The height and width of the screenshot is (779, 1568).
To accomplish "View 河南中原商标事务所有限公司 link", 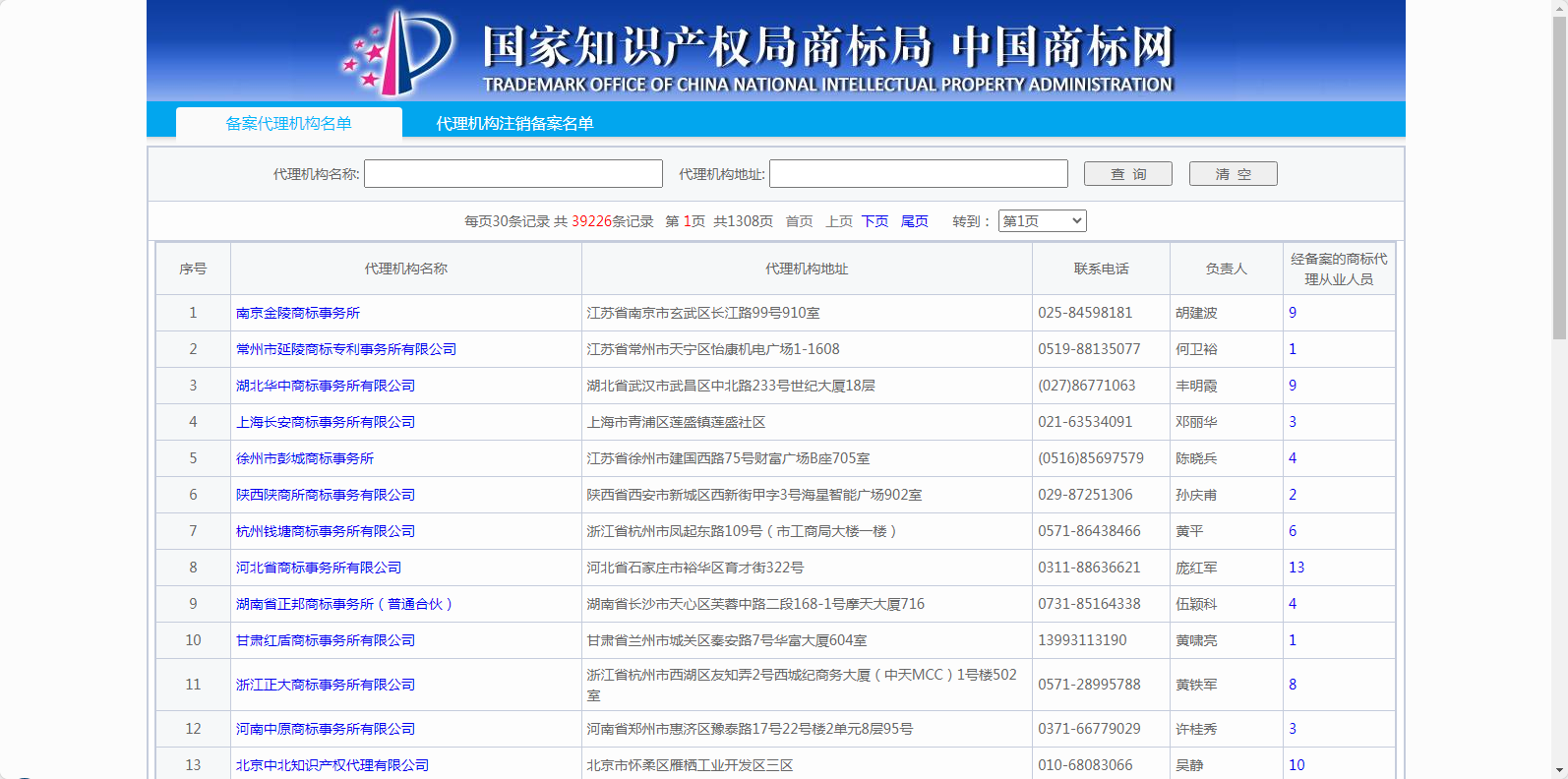I will 326,729.
